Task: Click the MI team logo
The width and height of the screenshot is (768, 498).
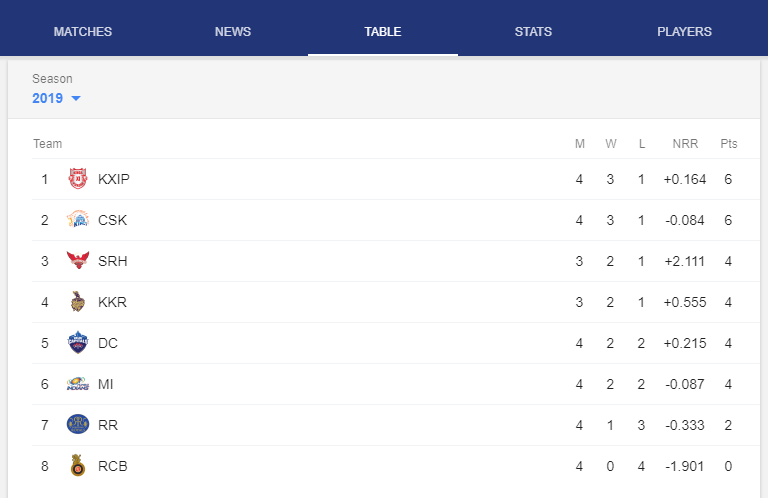Action: coord(78,384)
